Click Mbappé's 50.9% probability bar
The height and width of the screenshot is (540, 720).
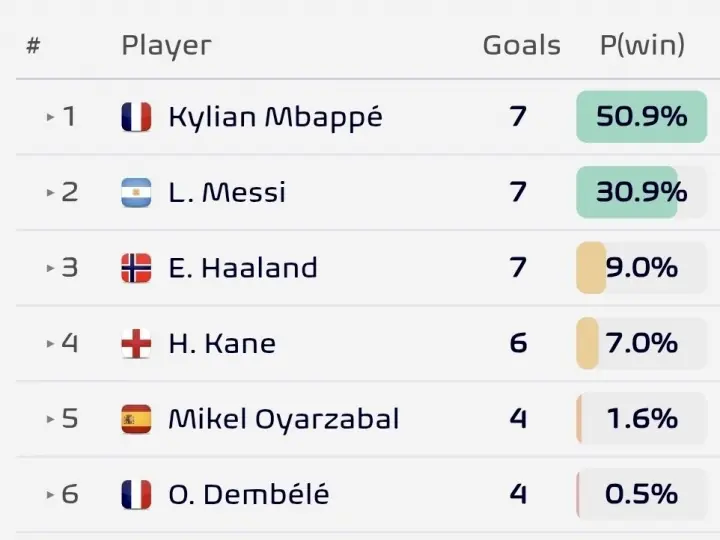pos(641,117)
